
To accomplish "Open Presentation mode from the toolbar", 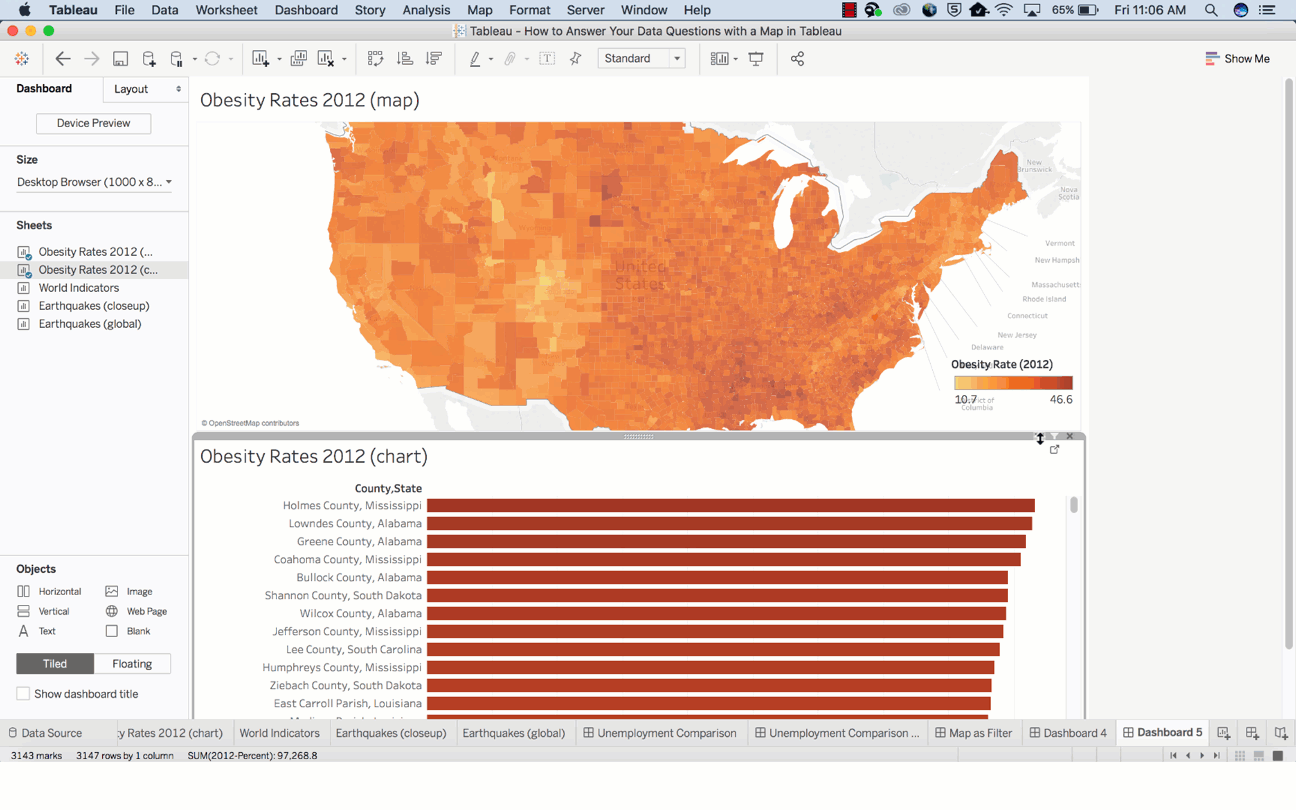I will click(756, 59).
